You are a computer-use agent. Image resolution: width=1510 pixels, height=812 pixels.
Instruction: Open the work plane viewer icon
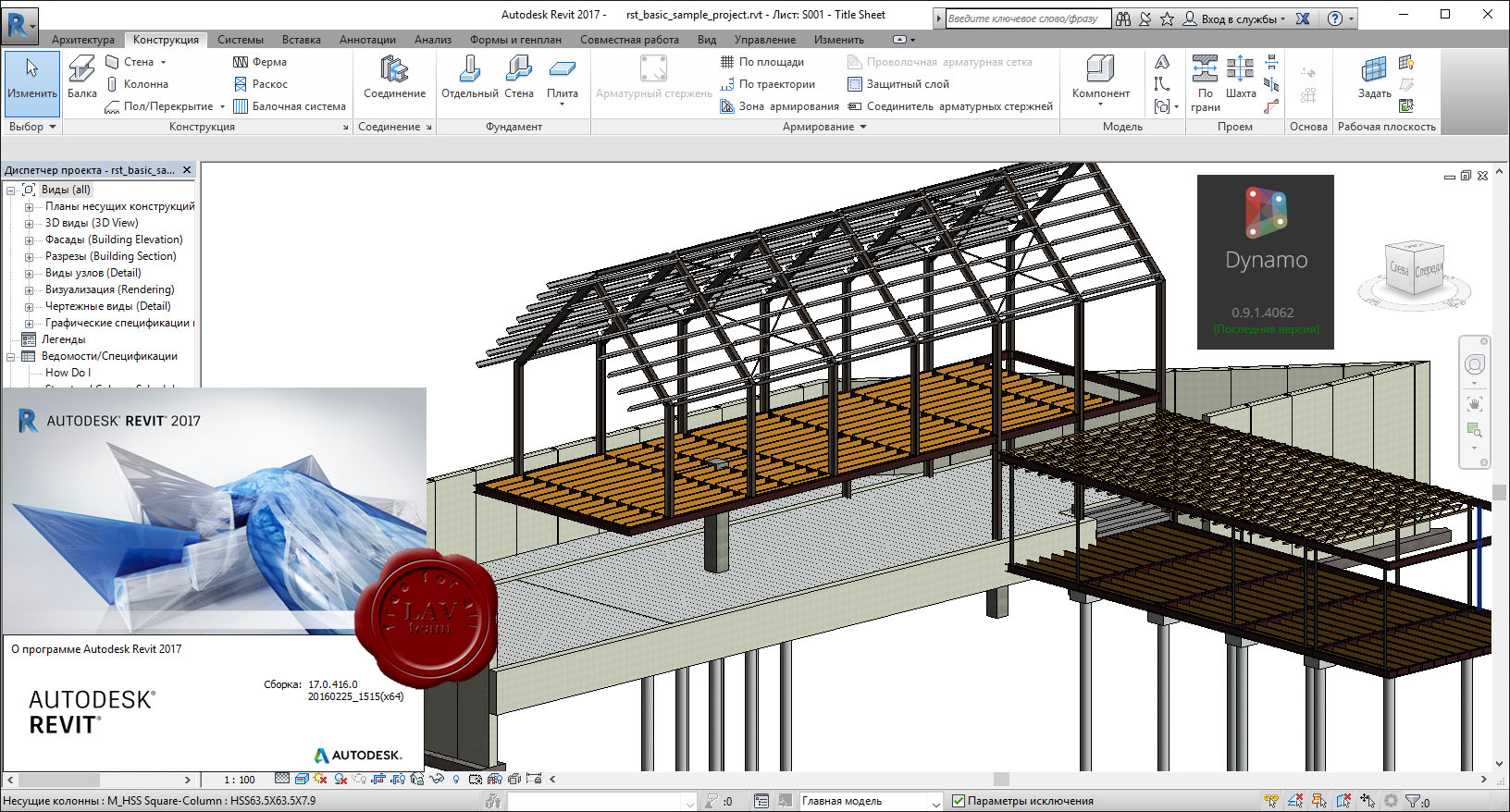(1406, 106)
